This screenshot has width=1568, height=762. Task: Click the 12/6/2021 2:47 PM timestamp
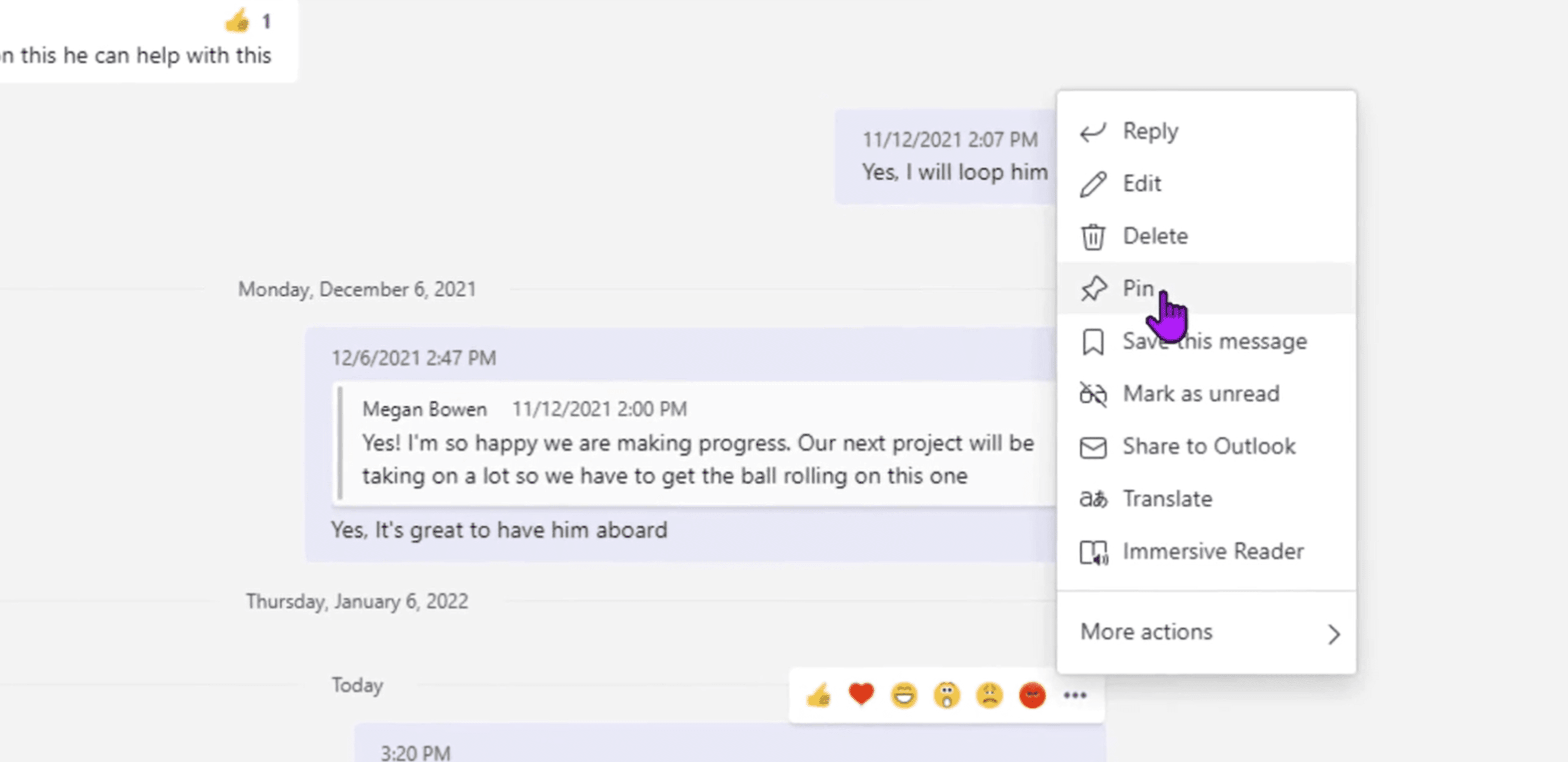413,358
